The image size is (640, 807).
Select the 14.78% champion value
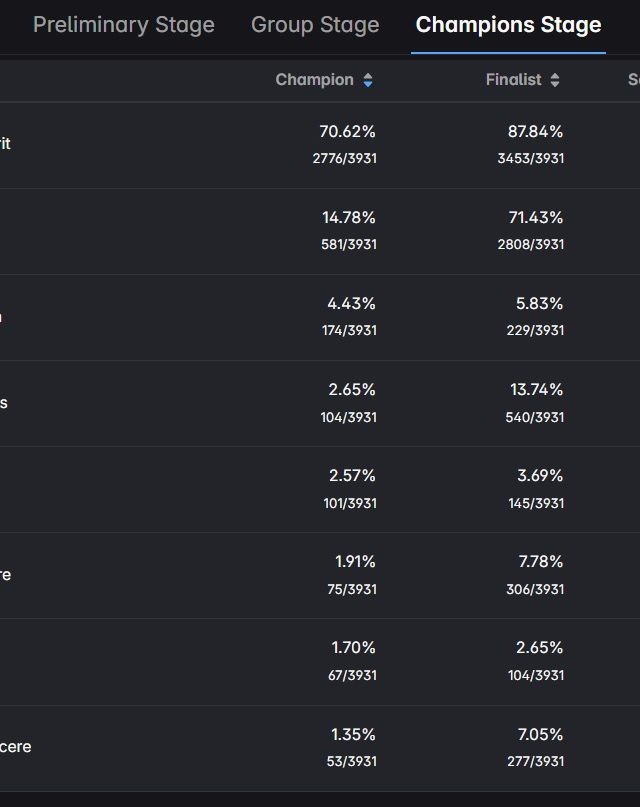click(349, 218)
